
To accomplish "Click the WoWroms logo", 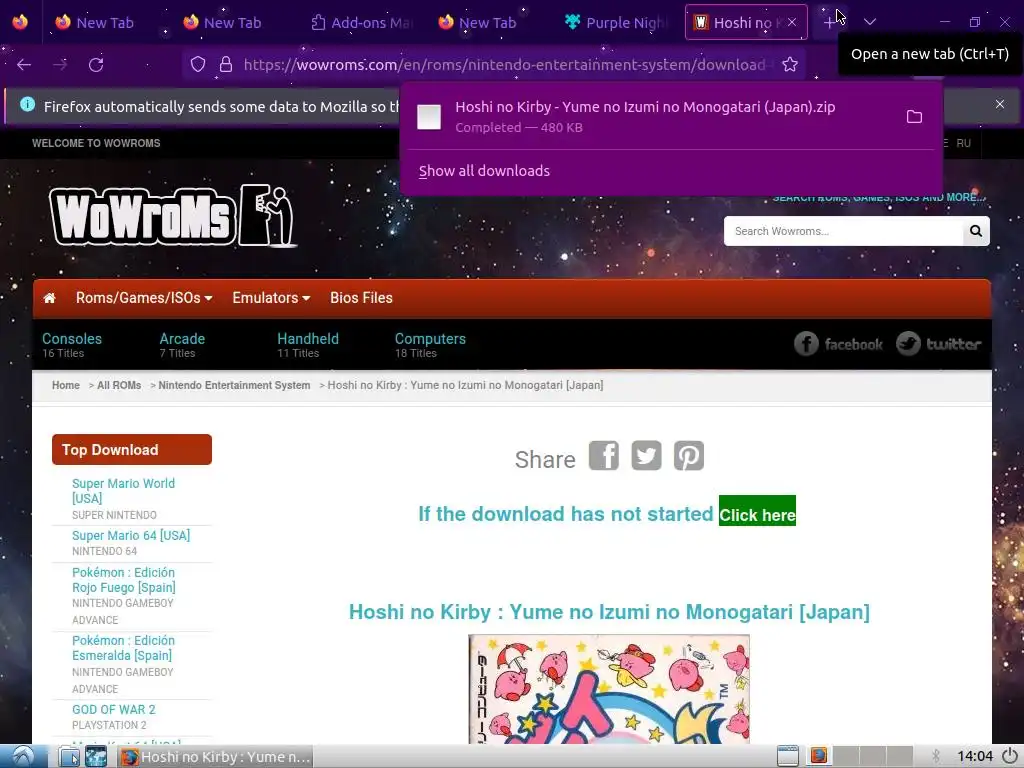I will click(x=174, y=216).
